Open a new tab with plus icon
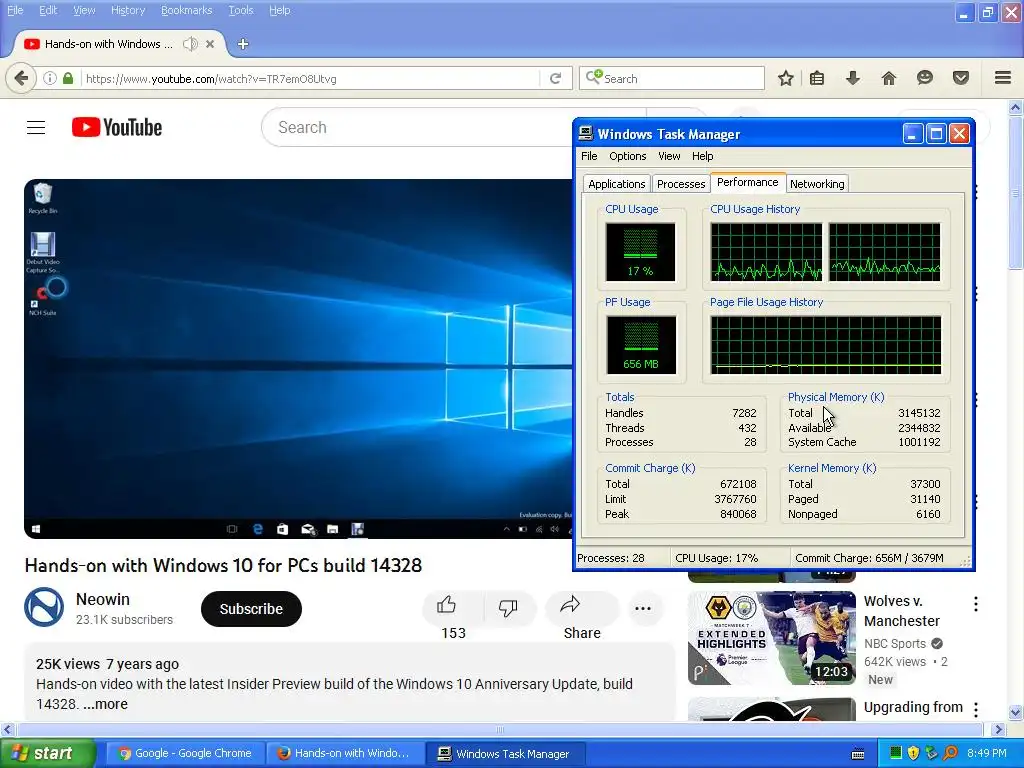 coord(243,44)
